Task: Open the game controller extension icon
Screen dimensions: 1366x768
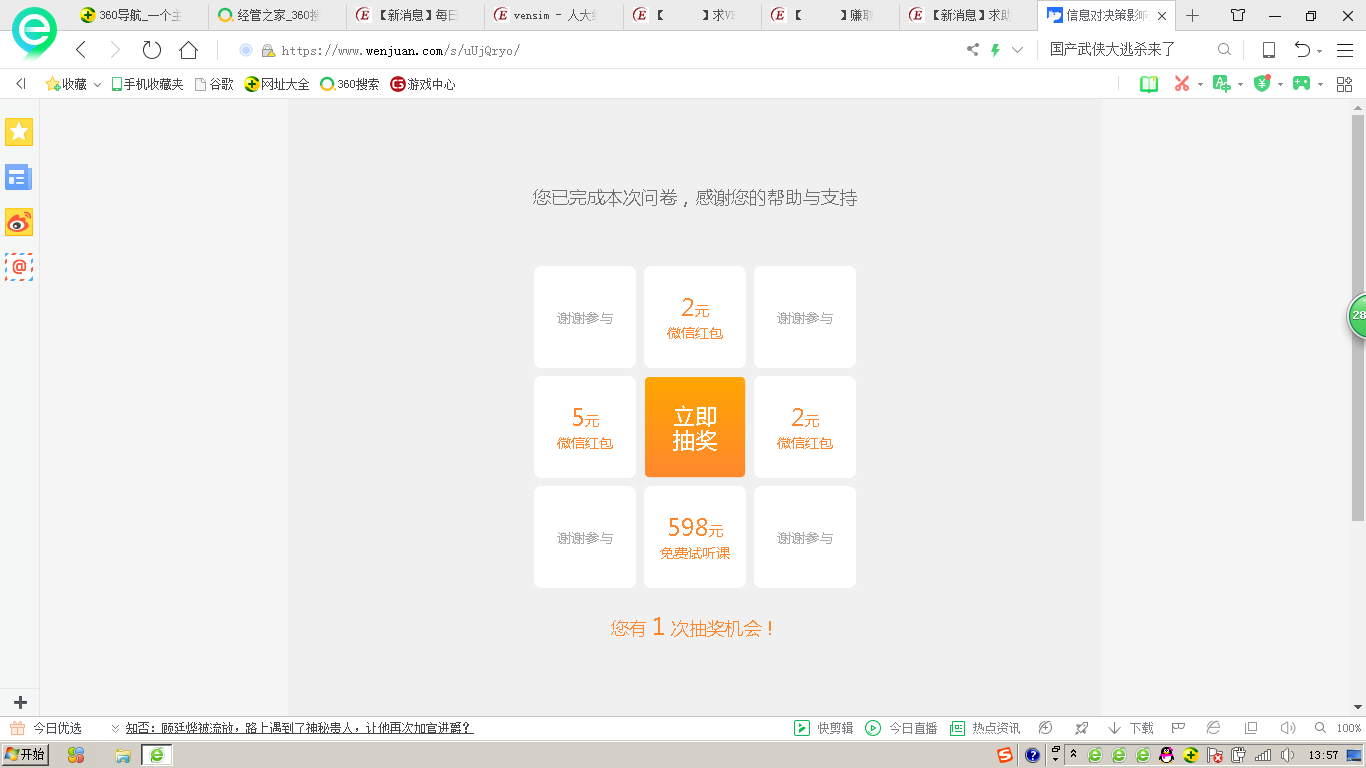Action: click(x=1301, y=84)
